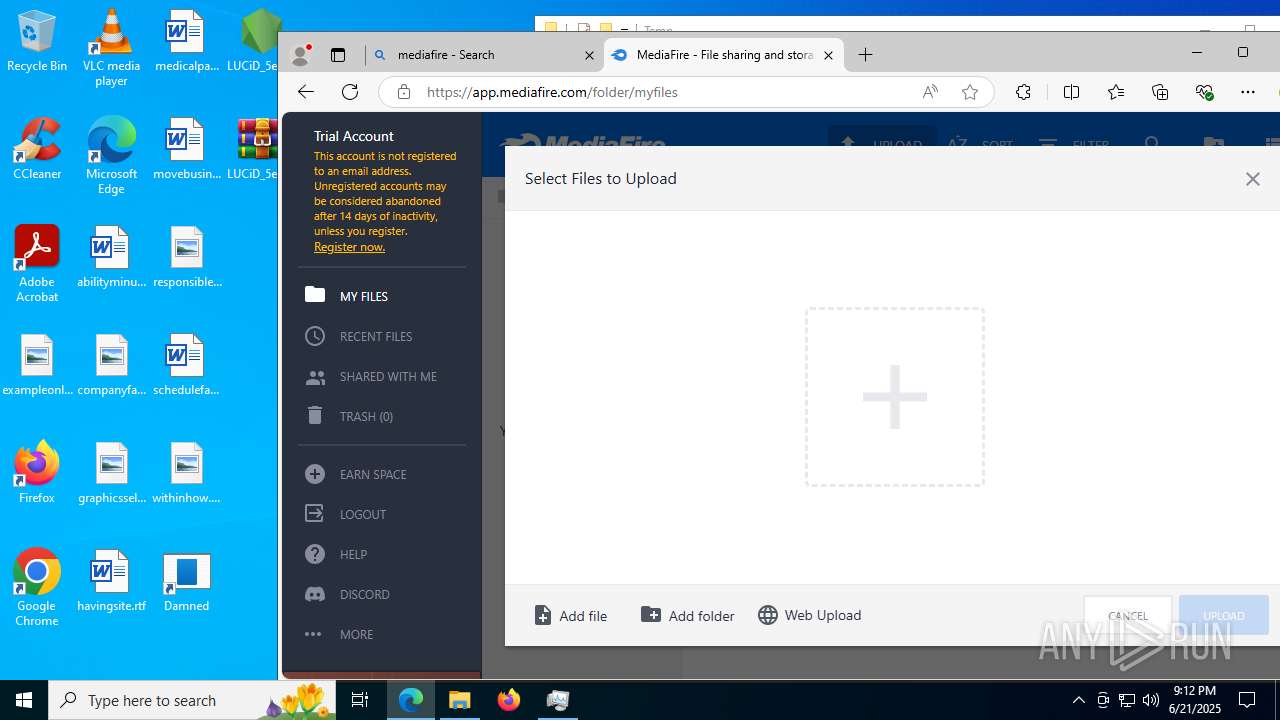Open the Extensions puzzle icon

click(x=1023, y=92)
